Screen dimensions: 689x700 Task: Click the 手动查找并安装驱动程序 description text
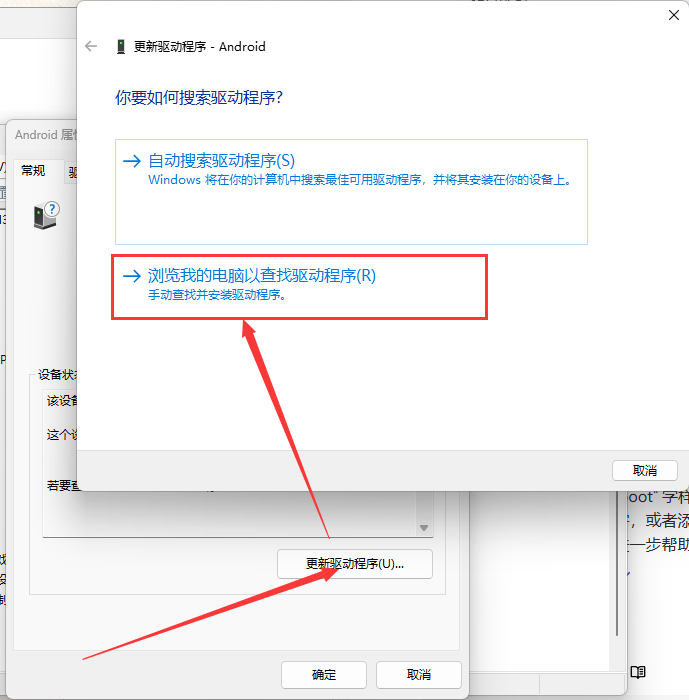tap(216, 296)
